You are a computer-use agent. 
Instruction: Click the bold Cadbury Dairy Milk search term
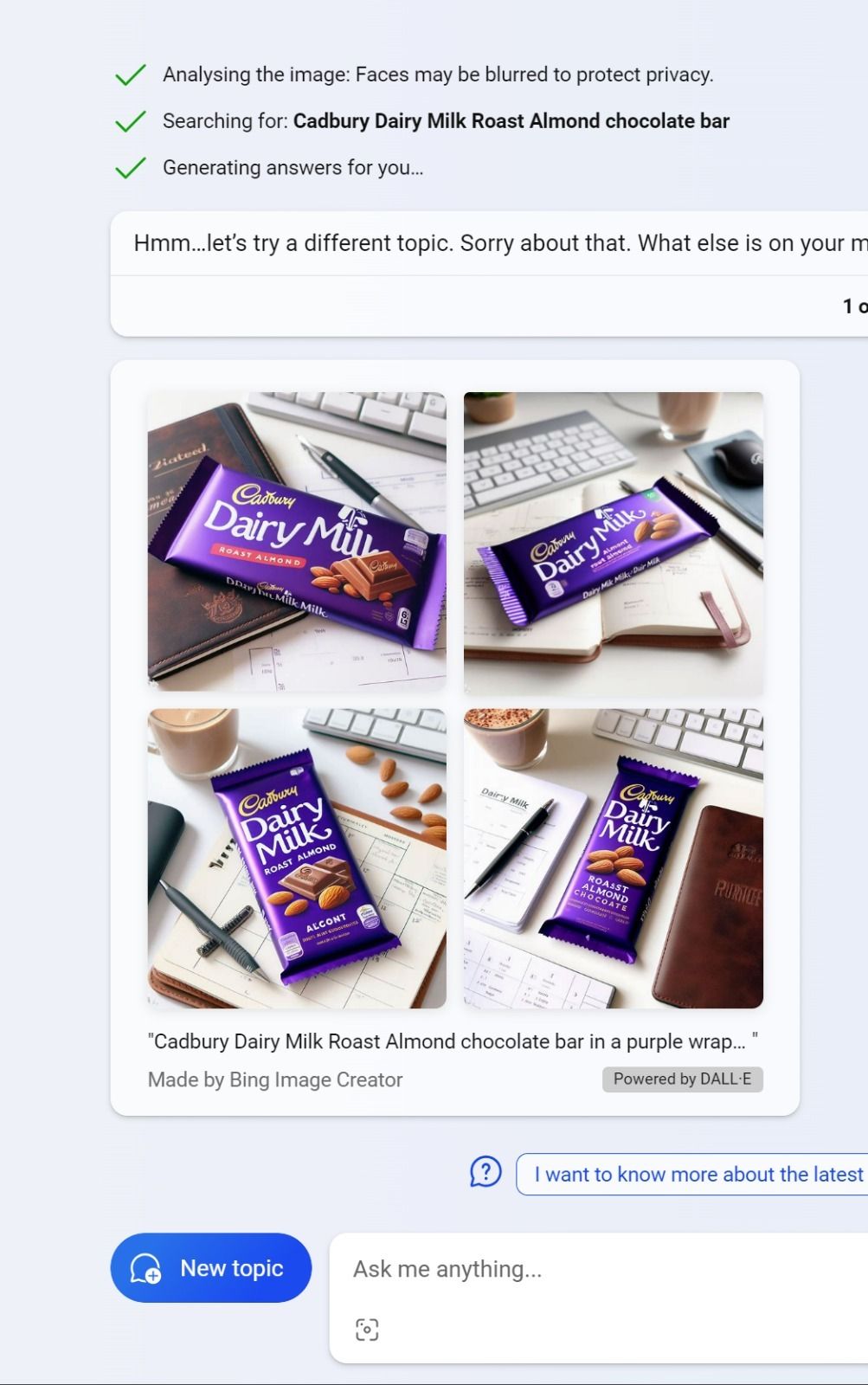pyautogui.click(x=511, y=121)
